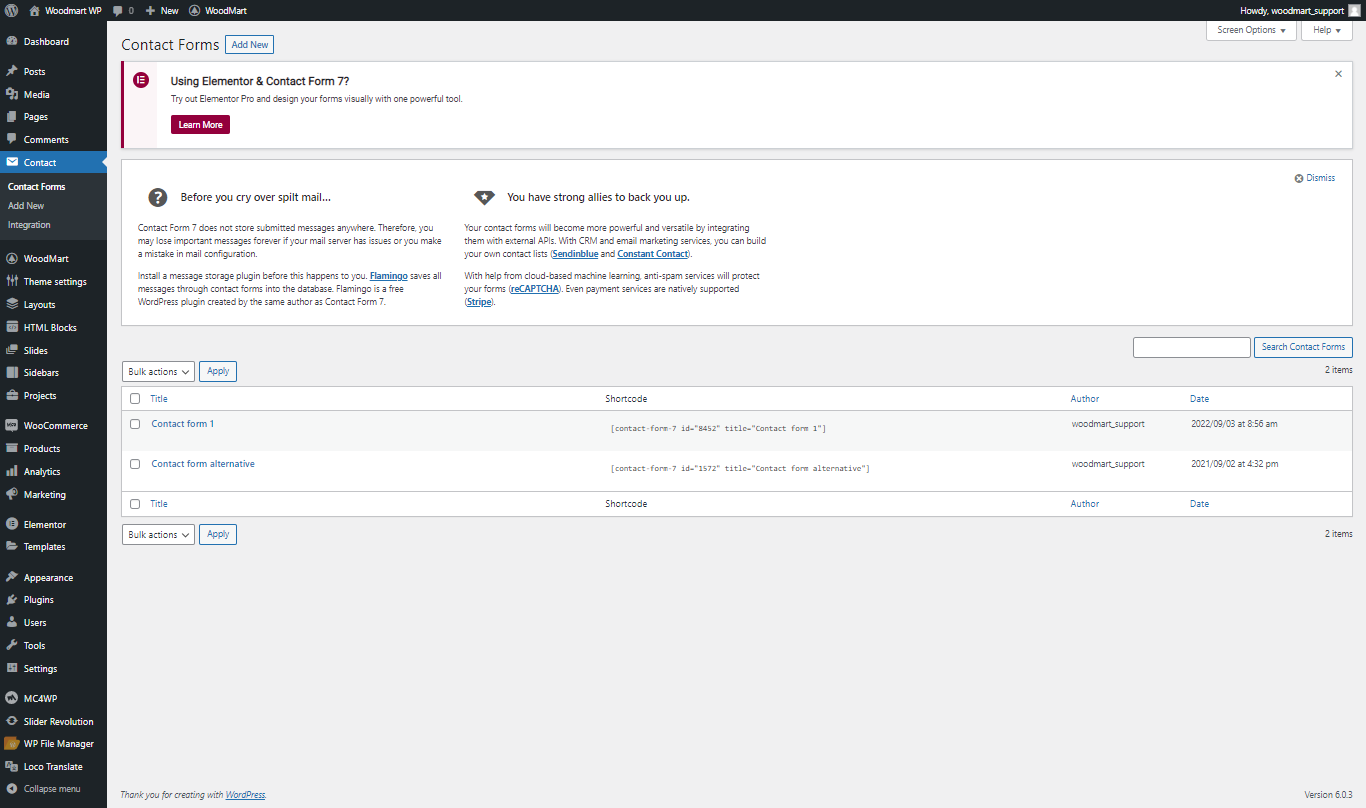Click the Marketing megaphone icon
The height and width of the screenshot is (808, 1366).
[12, 494]
